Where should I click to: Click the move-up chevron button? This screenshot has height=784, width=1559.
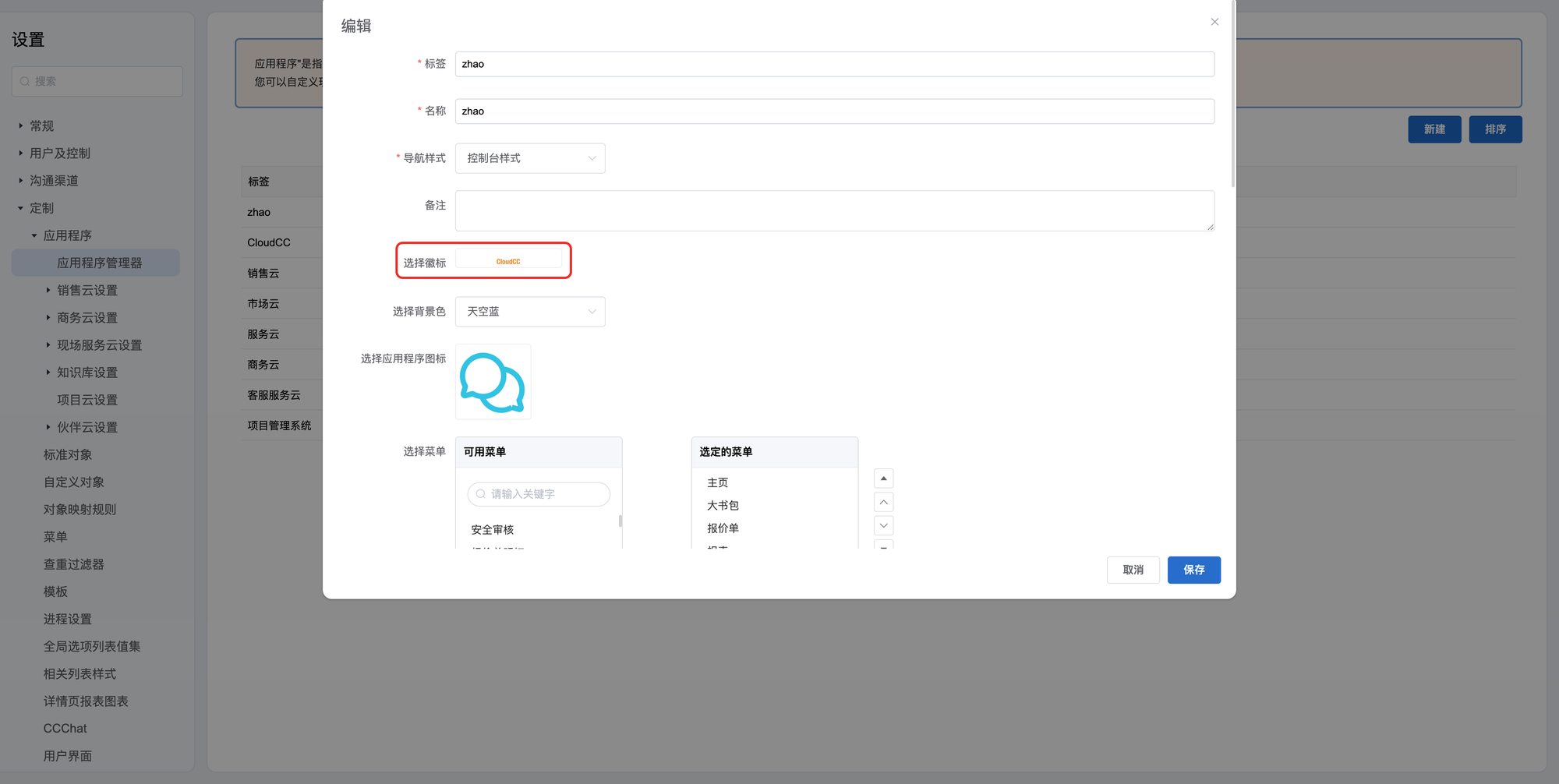tap(883, 502)
